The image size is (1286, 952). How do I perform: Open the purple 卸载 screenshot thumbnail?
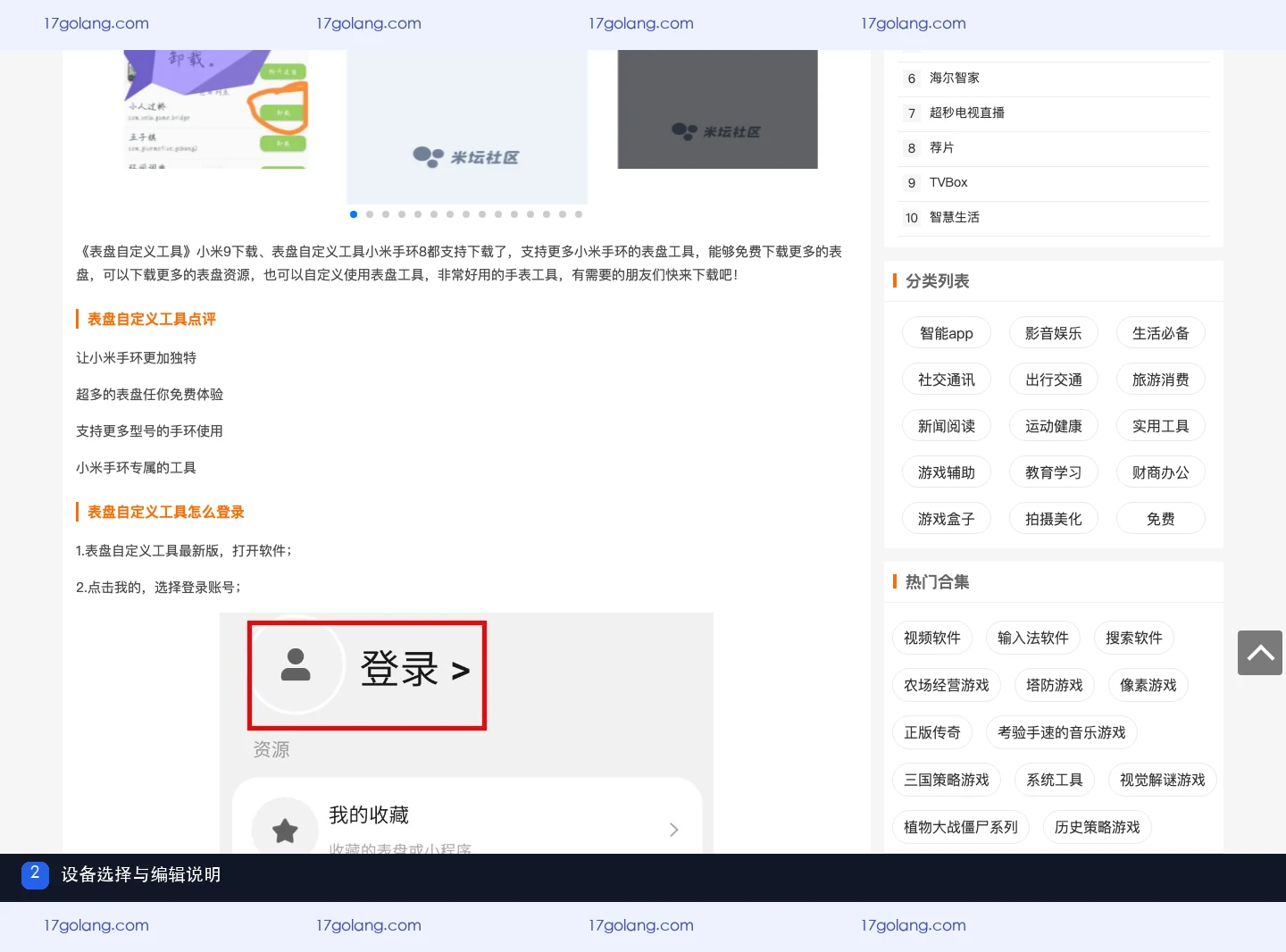(x=215, y=109)
